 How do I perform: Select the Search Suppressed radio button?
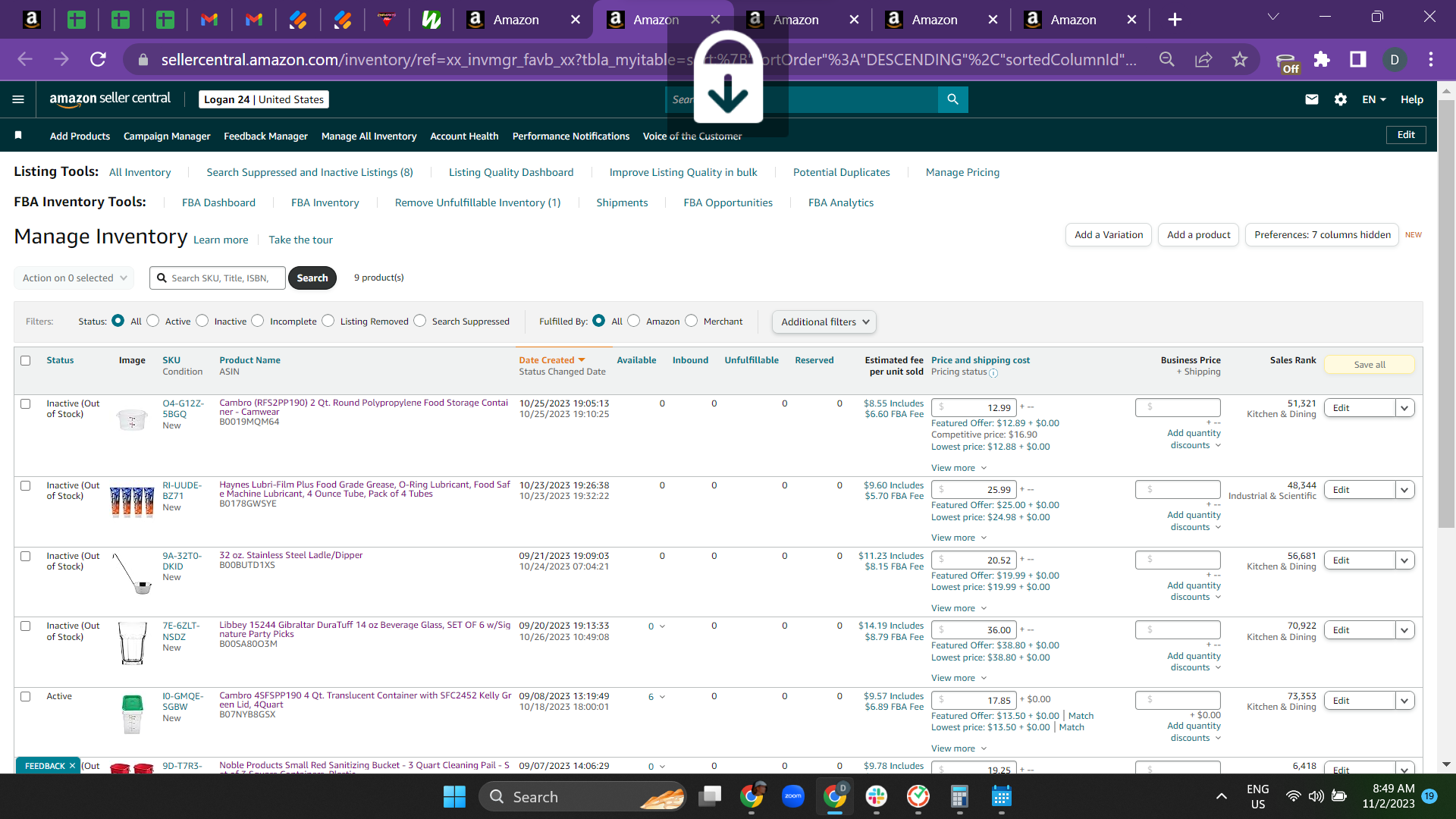coord(420,321)
